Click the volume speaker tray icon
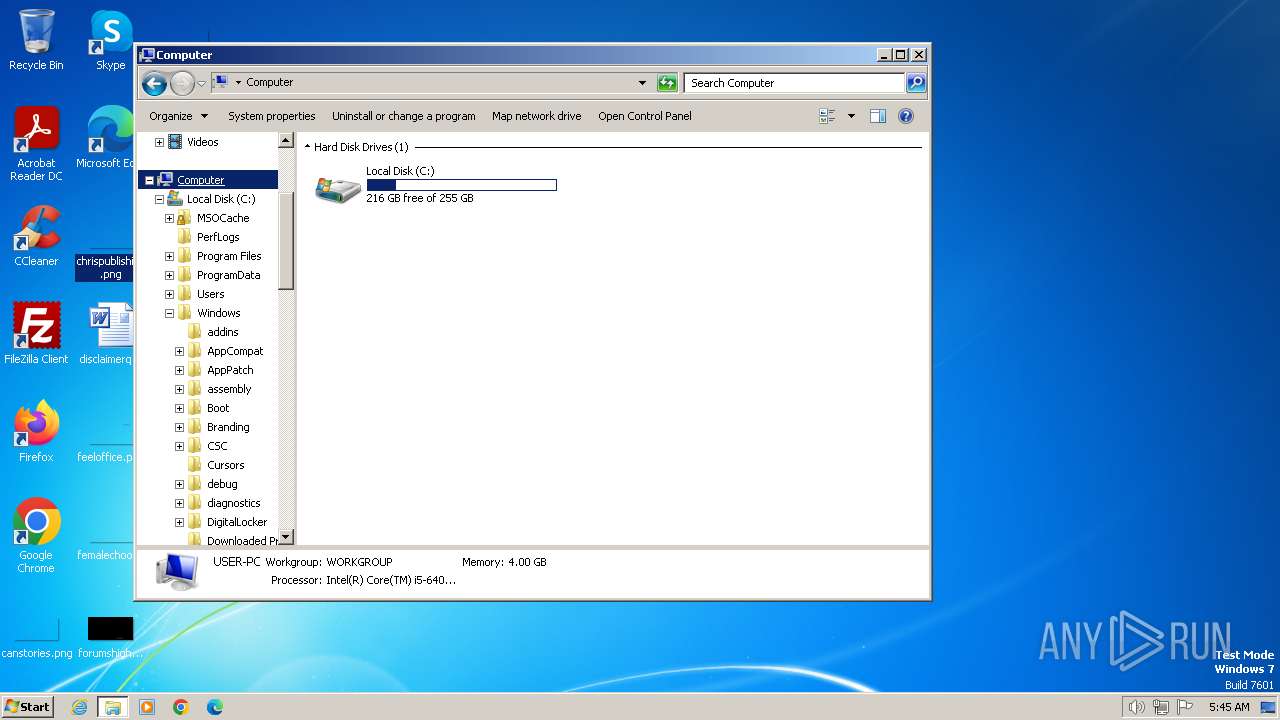1280x720 pixels. (x=1136, y=707)
